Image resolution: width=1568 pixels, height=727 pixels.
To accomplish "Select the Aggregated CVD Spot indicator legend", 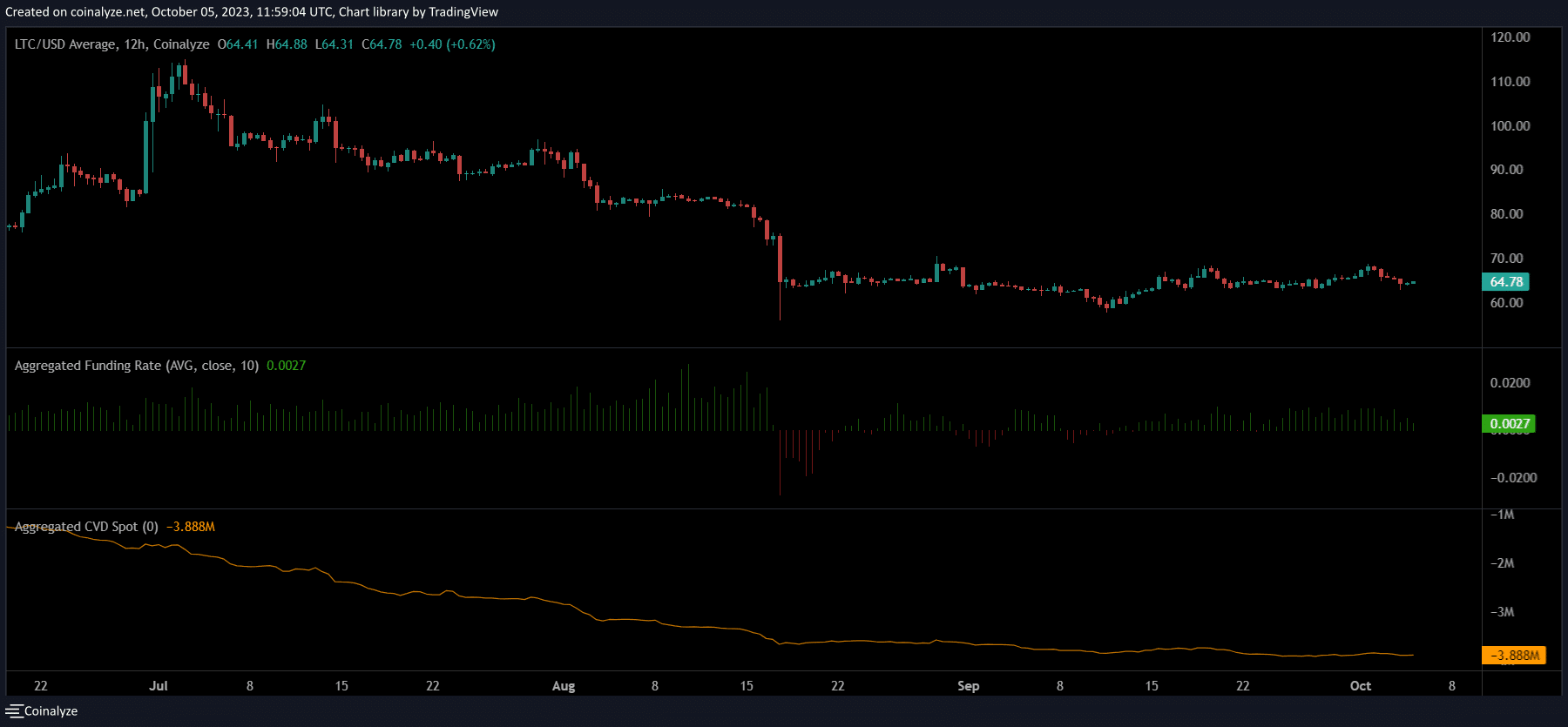I will coord(86,527).
